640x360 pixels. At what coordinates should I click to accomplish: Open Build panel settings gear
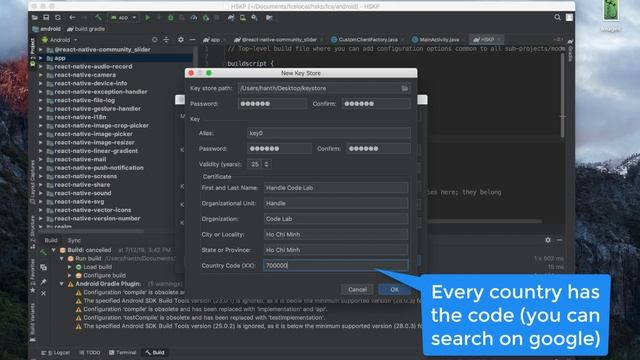tap(548, 240)
